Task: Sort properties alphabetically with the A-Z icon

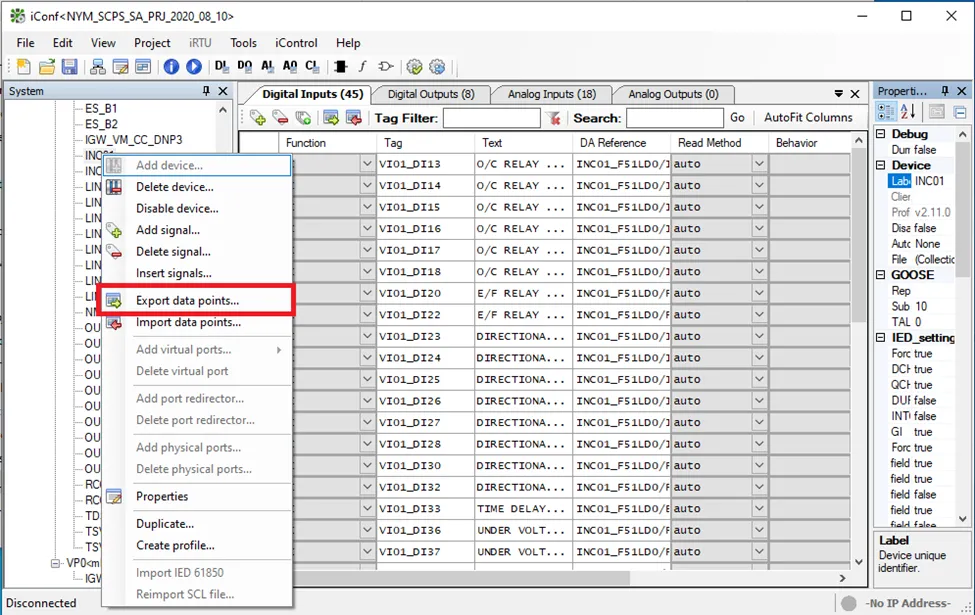Action: point(908,112)
